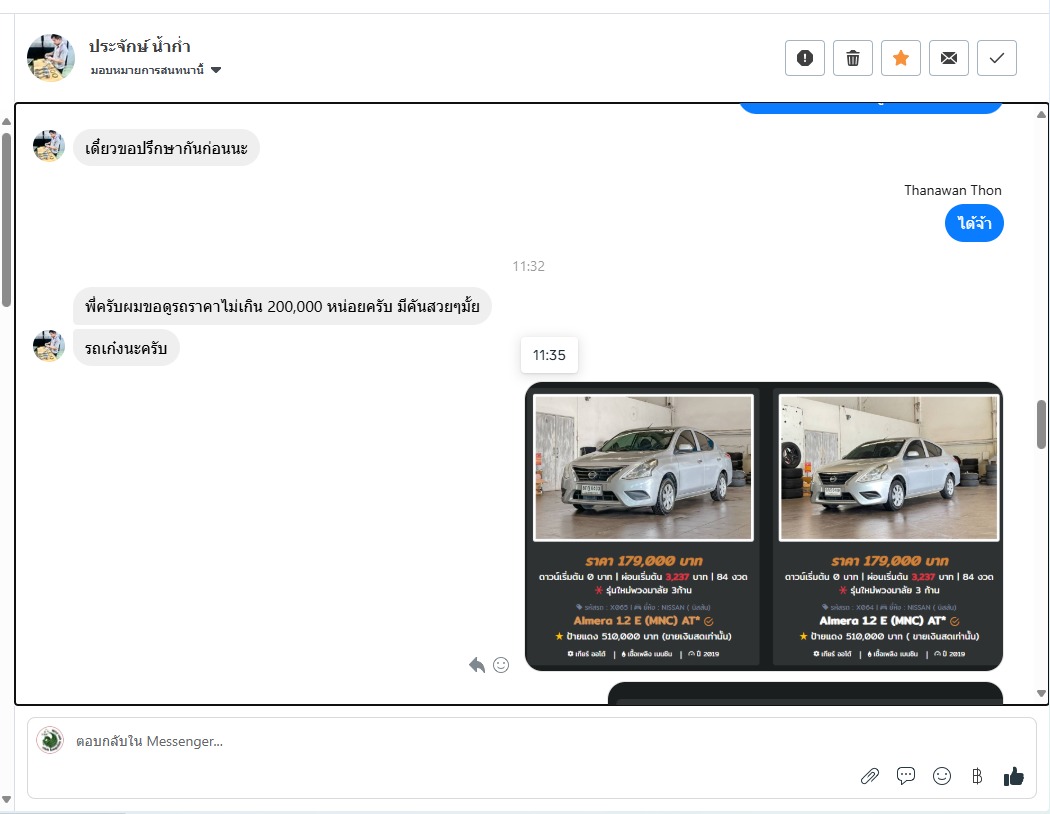This screenshot has height=814, width=1050.
Task: Send a thumbs-up like
Action: [x=1014, y=776]
